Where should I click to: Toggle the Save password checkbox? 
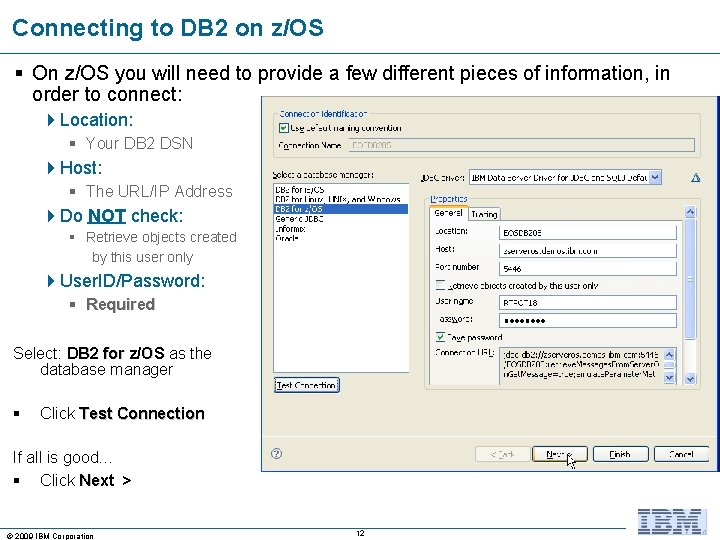(440, 337)
